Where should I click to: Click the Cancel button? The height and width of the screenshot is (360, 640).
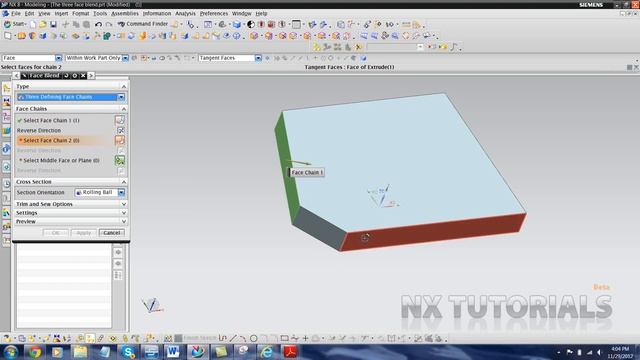(x=111, y=233)
